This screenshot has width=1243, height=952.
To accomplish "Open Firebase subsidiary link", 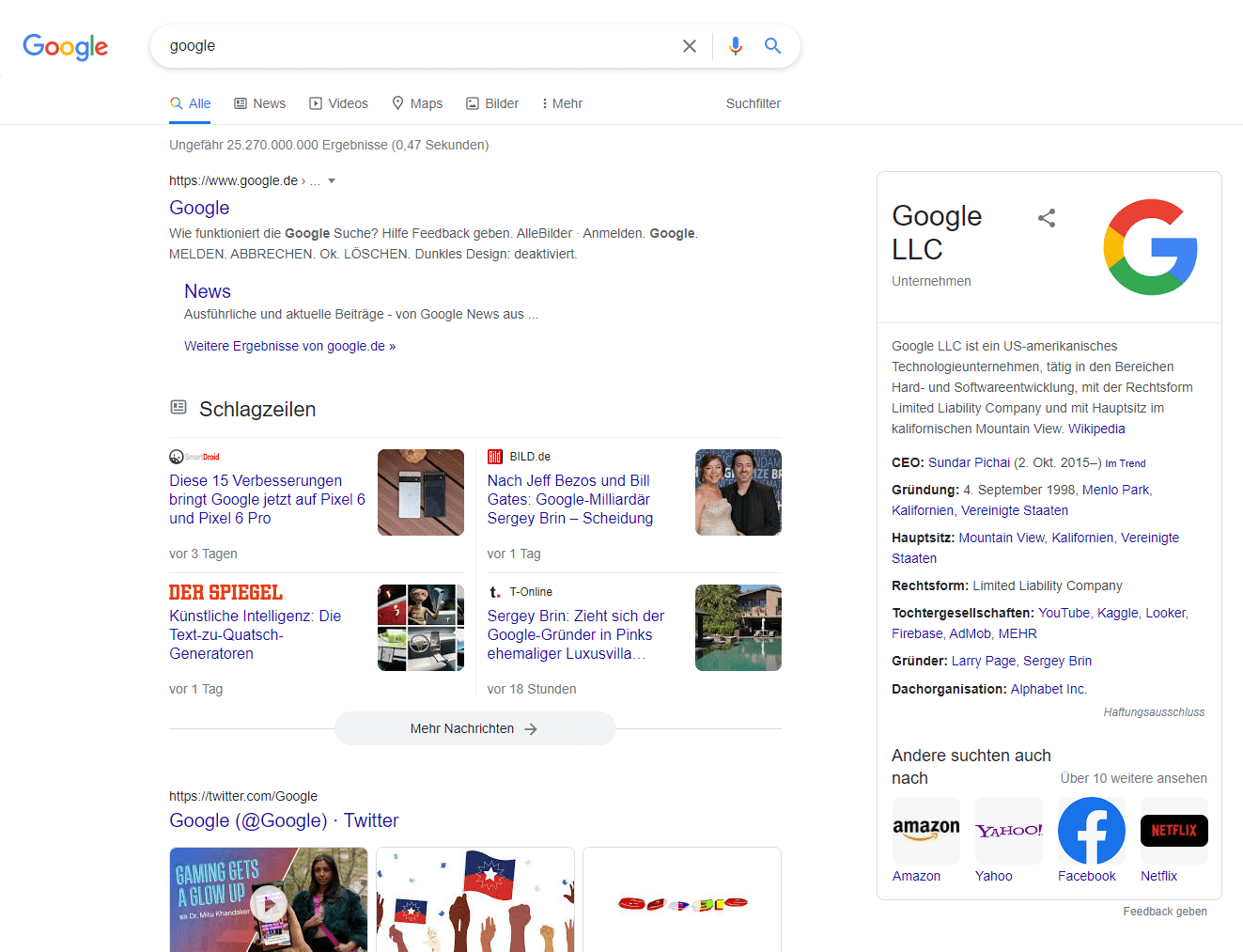I will 917,633.
